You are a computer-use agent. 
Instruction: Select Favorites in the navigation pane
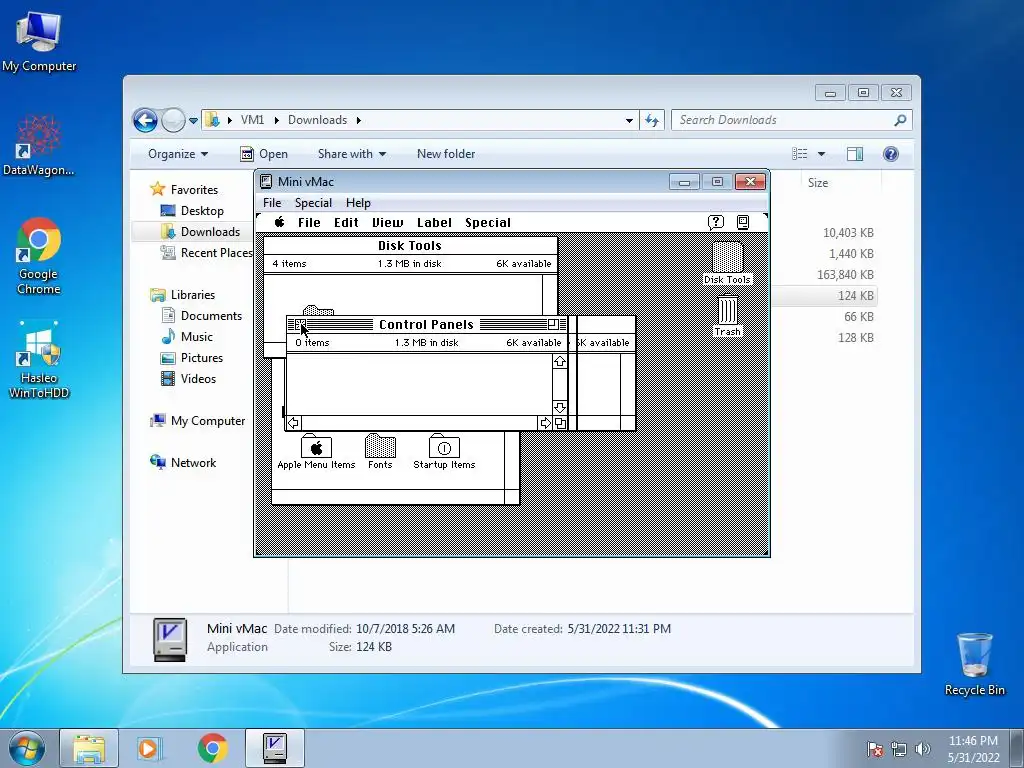tap(194, 189)
